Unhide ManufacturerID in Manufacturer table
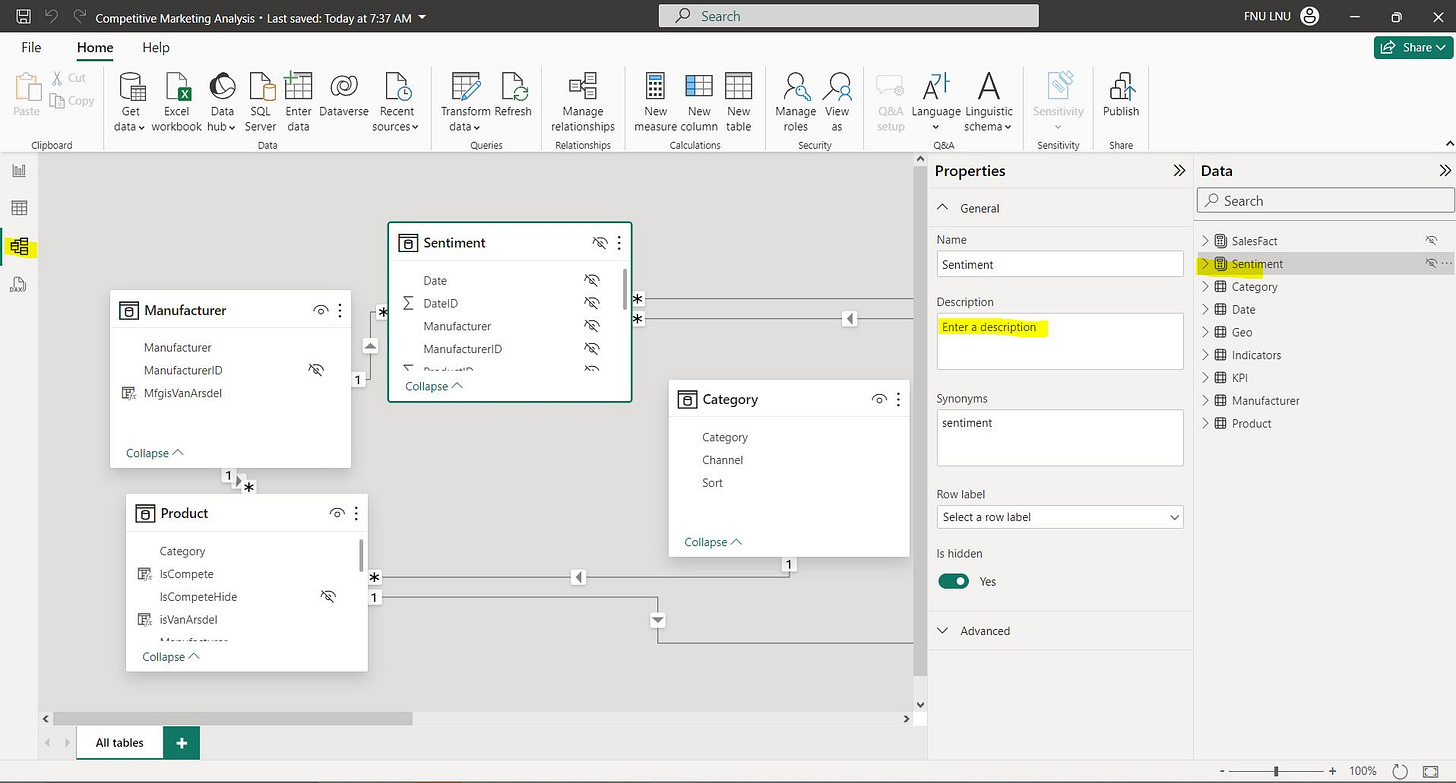The height and width of the screenshot is (783, 1456). (317, 370)
